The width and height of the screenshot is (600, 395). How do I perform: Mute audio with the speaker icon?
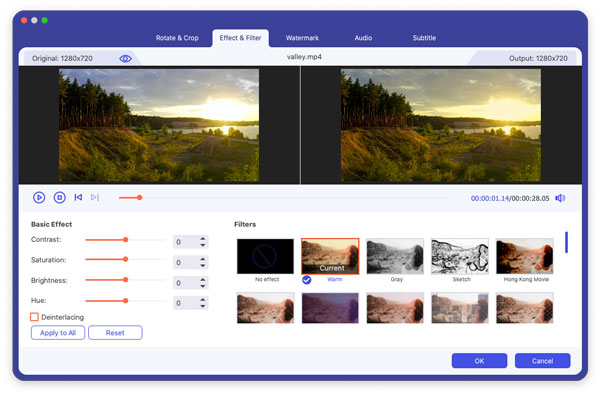coord(560,198)
